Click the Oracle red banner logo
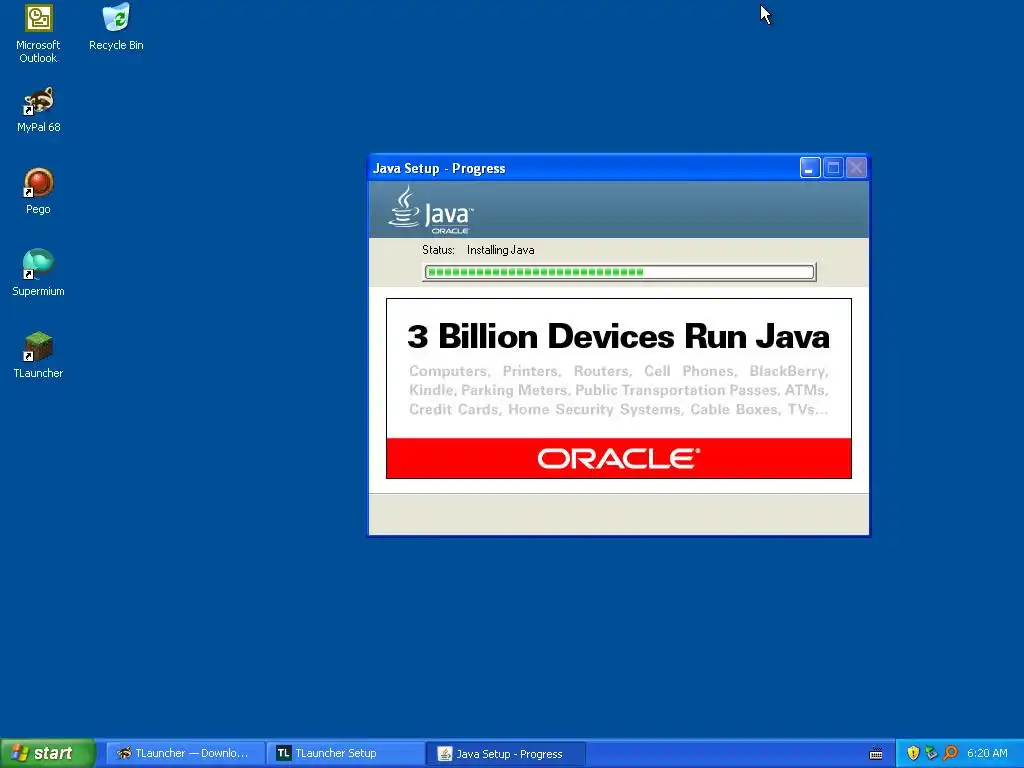 click(x=618, y=458)
